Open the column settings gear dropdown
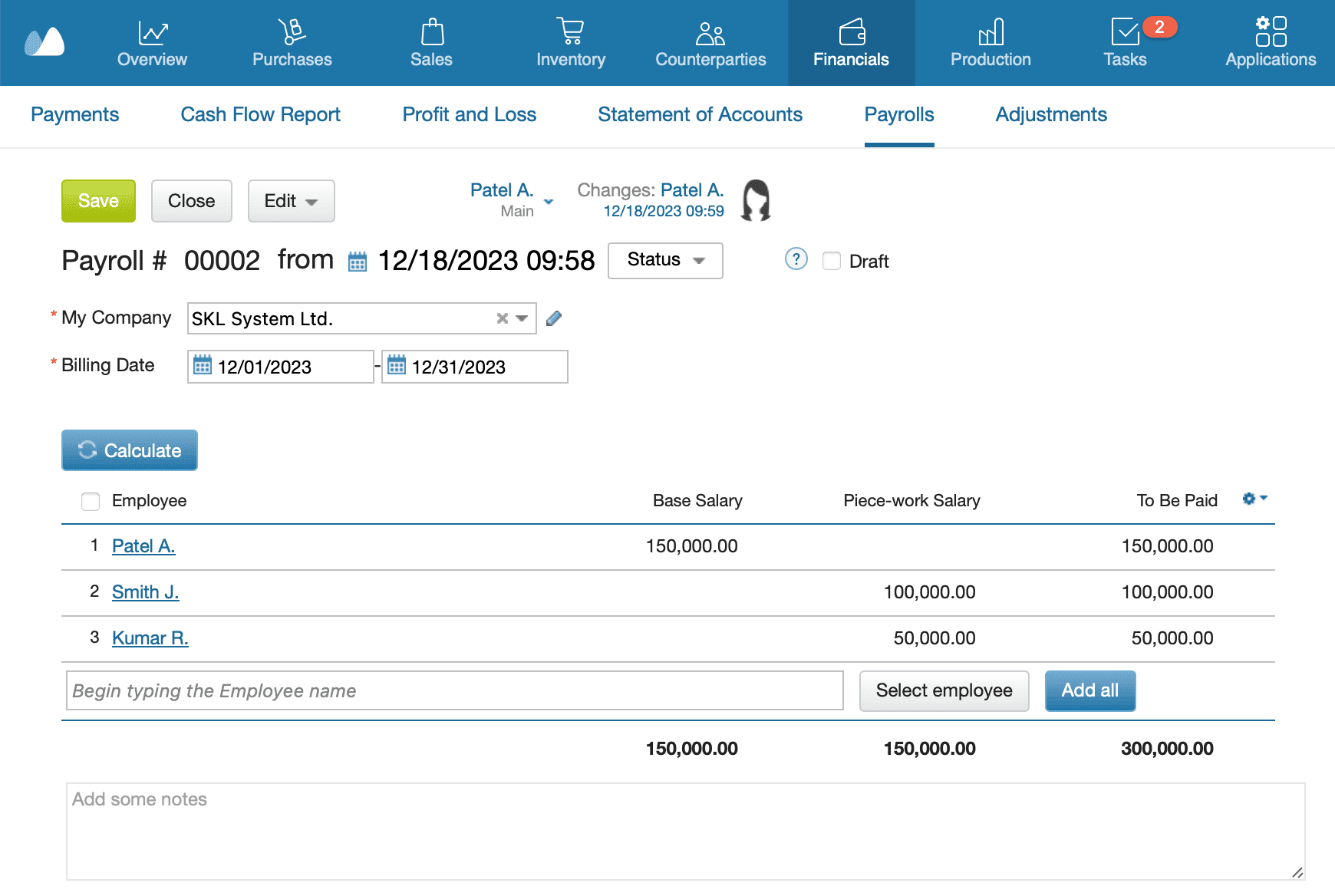The image size is (1335, 896). [x=1252, y=499]
